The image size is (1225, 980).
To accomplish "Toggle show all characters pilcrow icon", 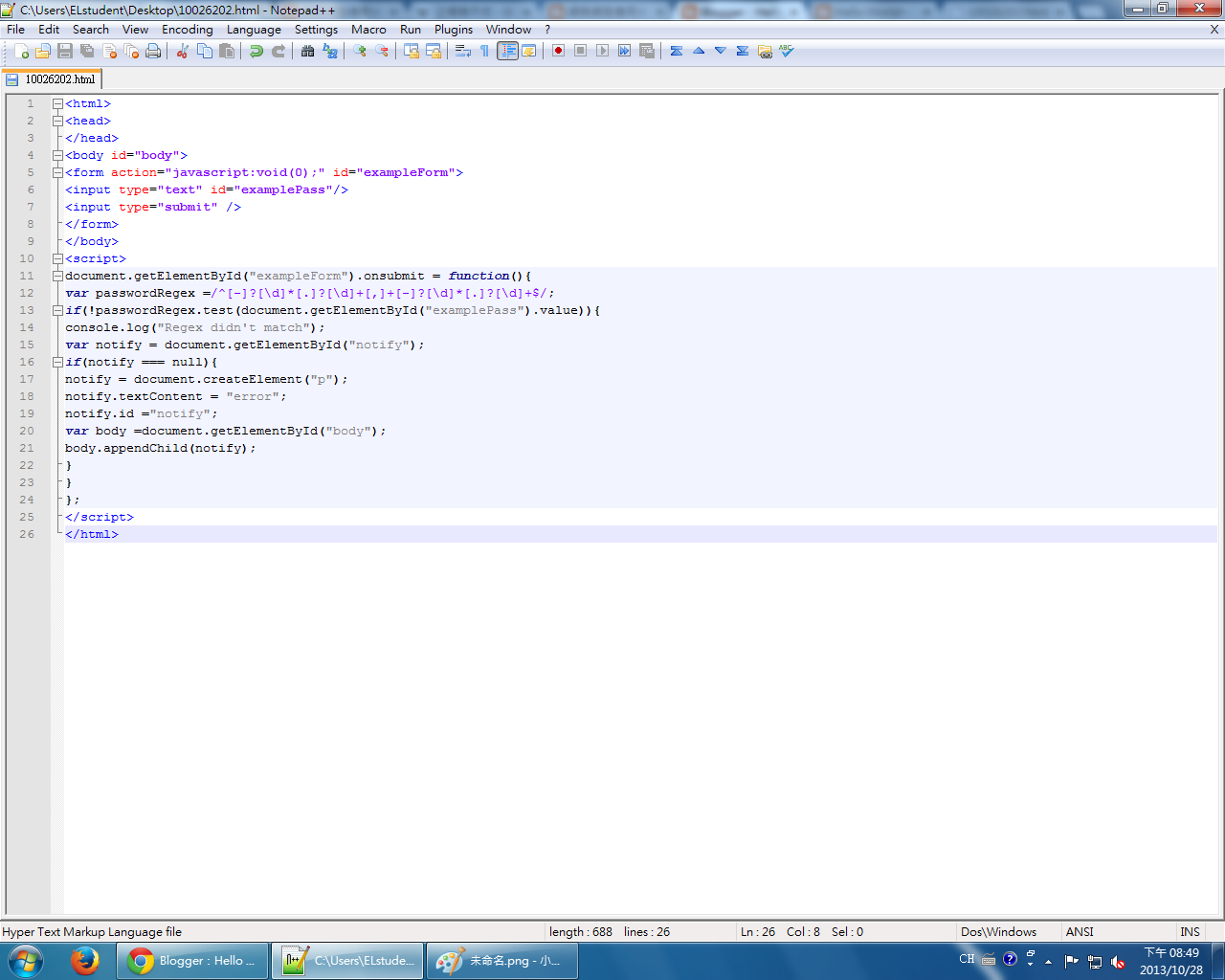I will [x=484, y=51].
